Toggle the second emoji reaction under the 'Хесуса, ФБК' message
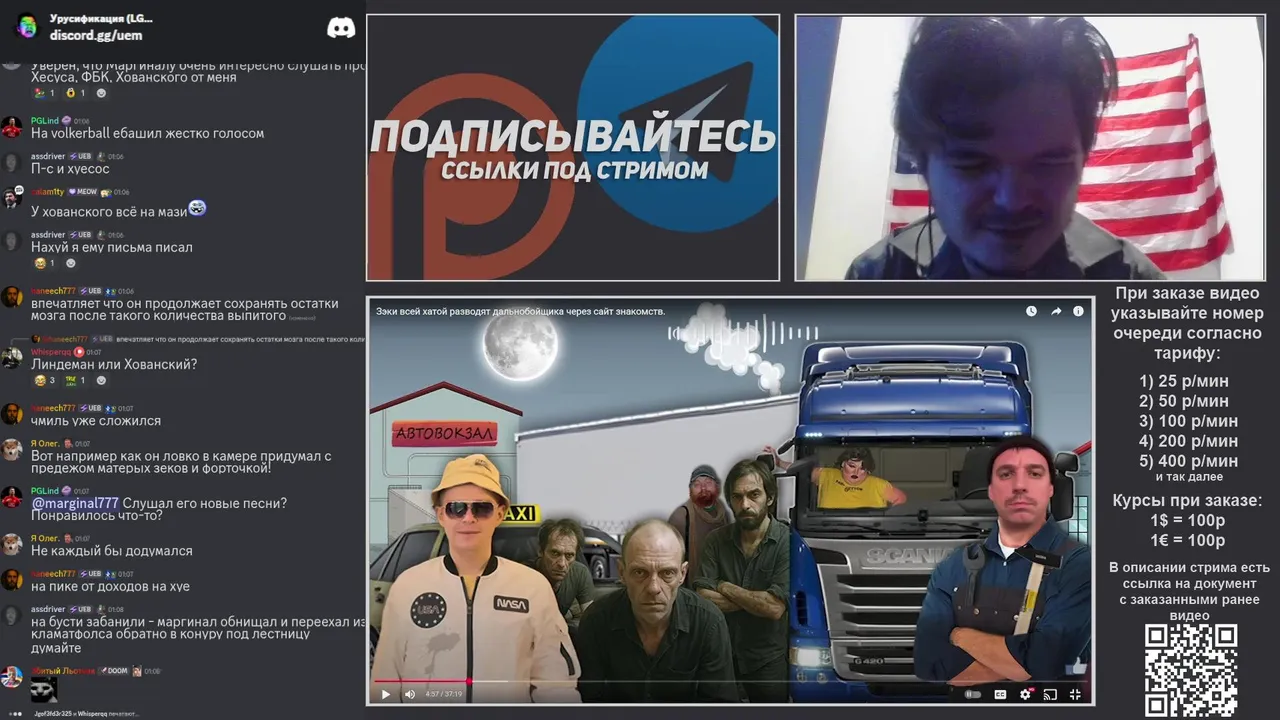This screenshot has width=1280, height=720. click(76, 93)
